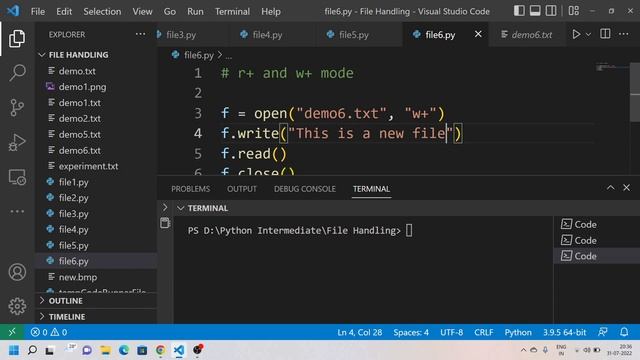Switch to the DEBUG CONSOLE tab

point(305,189)
